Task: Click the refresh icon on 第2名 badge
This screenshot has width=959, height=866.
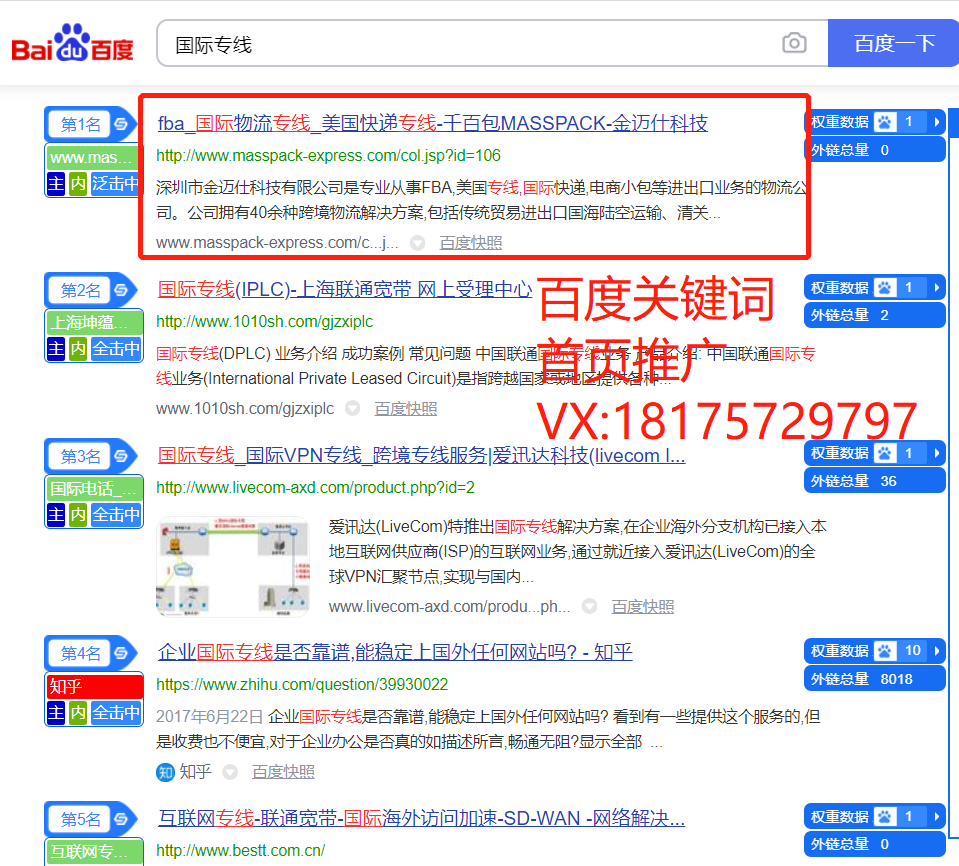Action: pyautogui.click(x=121, y=290)
